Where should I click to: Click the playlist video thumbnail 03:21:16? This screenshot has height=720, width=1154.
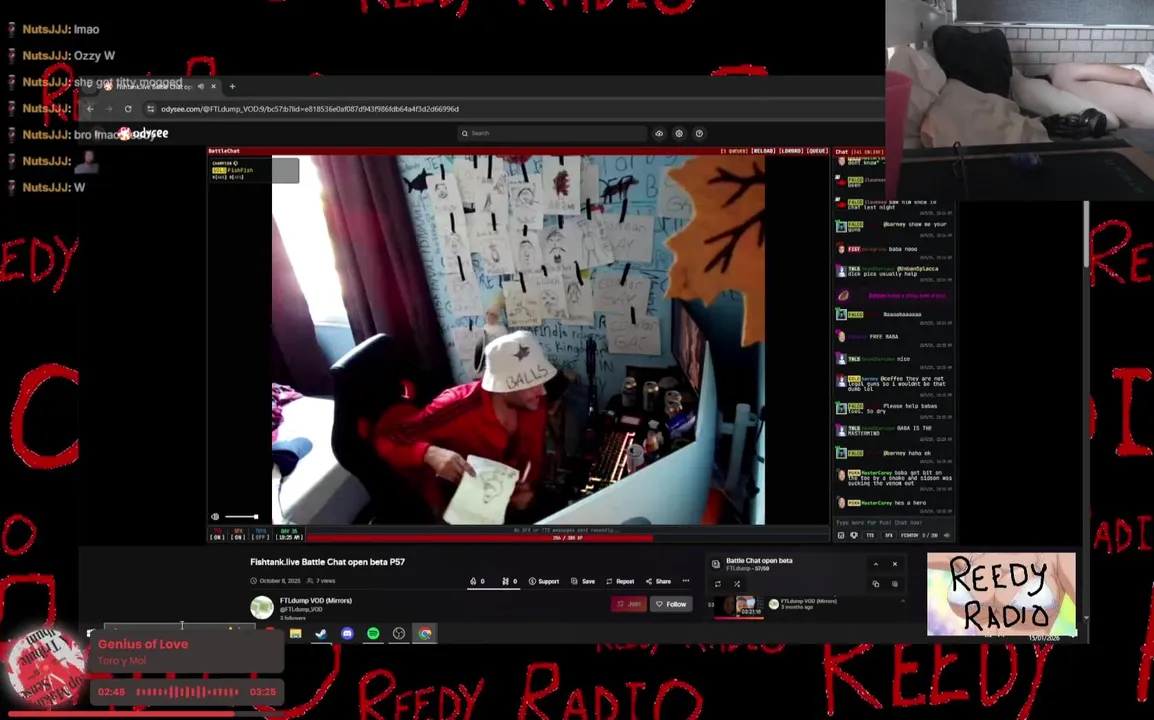tap(739, 606)
